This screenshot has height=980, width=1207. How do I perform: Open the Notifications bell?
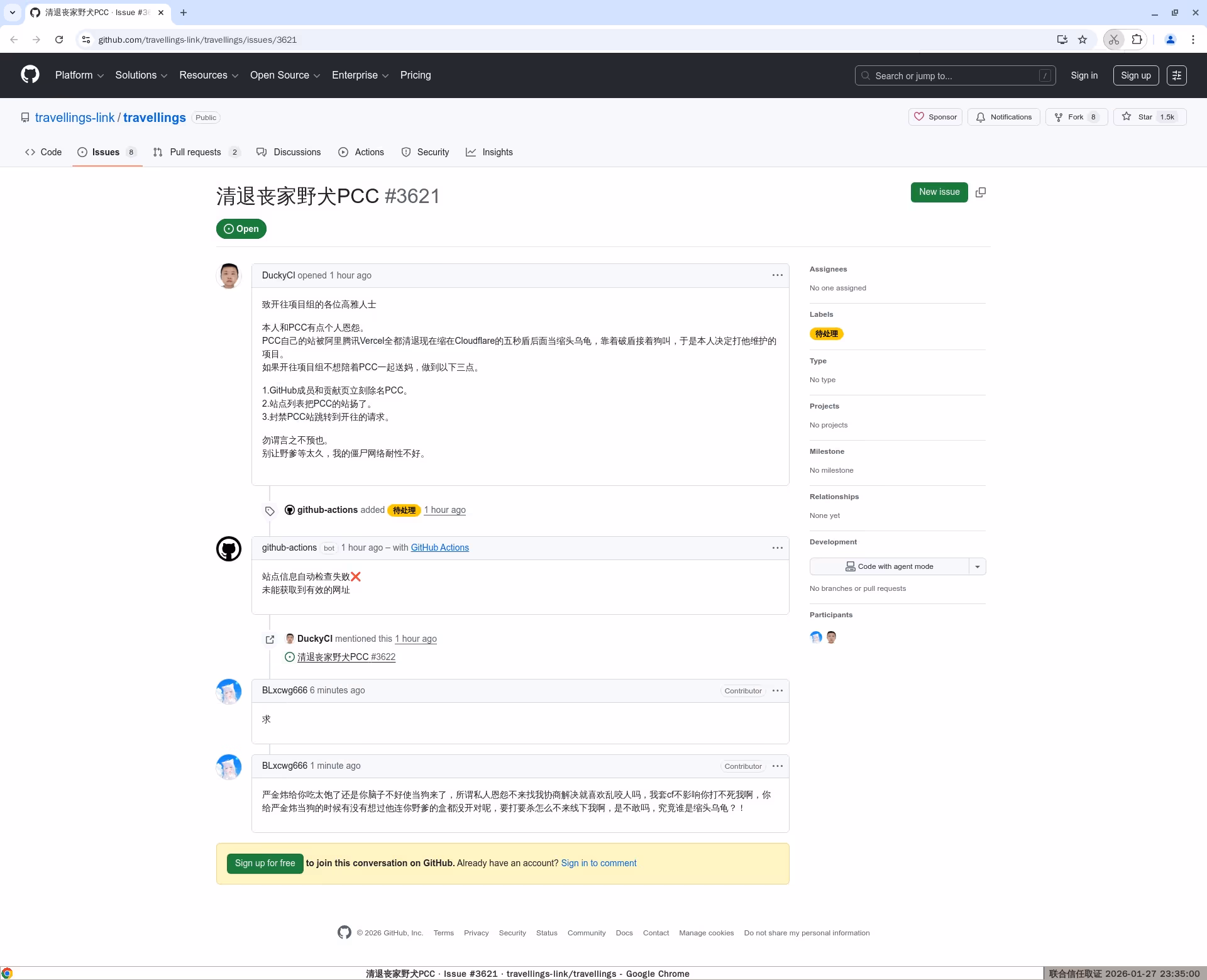(x=1003, y=117)
